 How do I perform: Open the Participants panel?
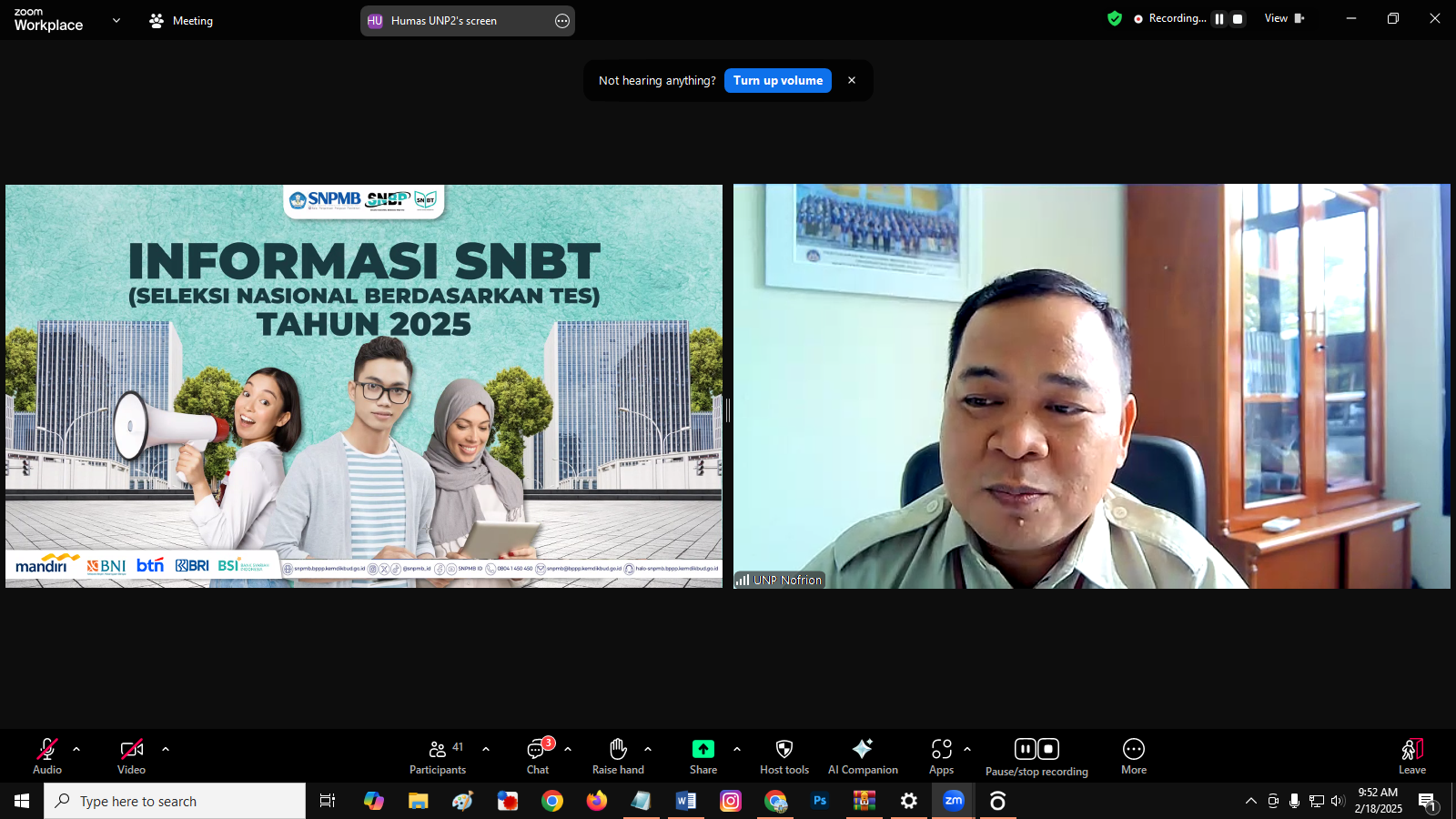[x=438, y=756]
